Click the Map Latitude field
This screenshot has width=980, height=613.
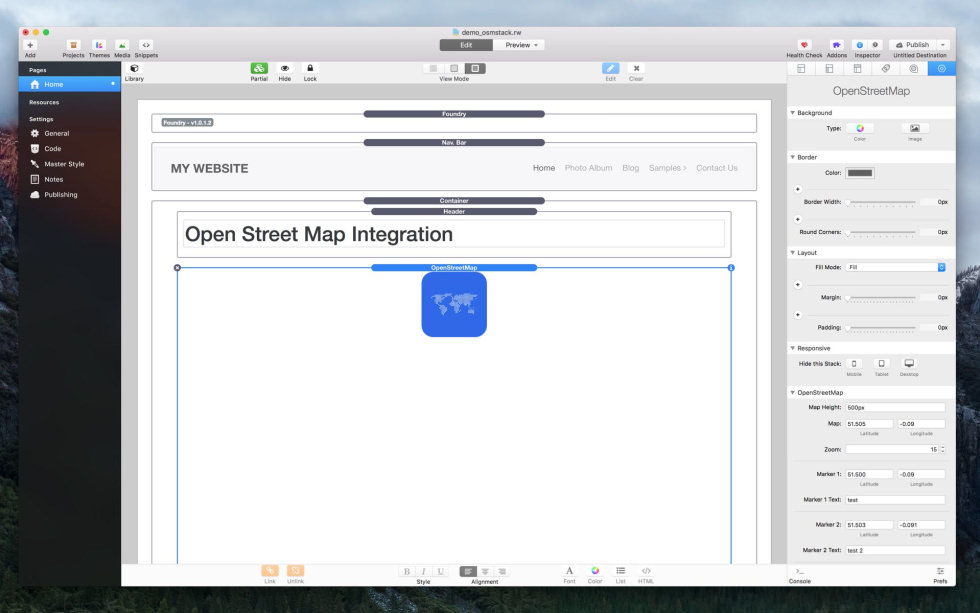click(x=869, y=424)
